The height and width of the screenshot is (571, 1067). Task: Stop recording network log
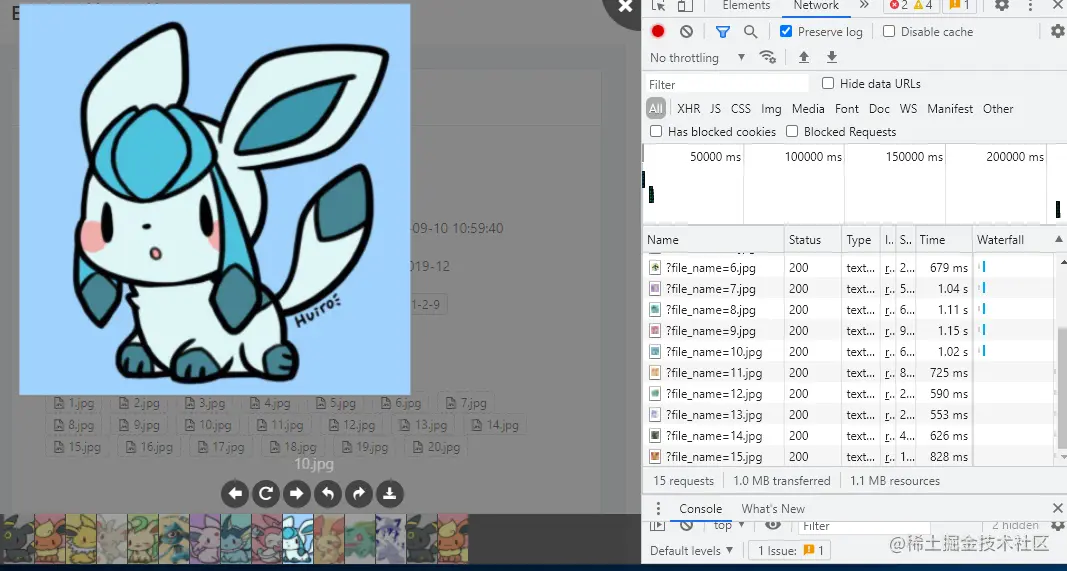tap(657, 31)
